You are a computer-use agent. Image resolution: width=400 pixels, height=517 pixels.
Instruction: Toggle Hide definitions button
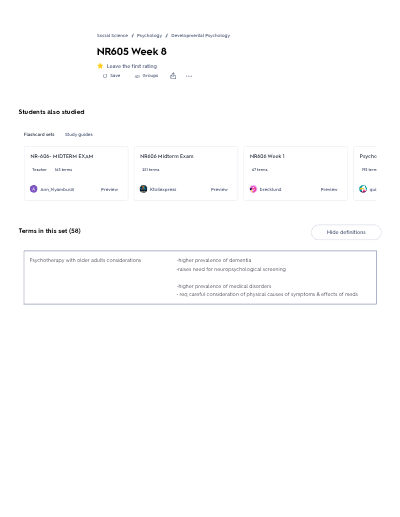click(346, 232)
